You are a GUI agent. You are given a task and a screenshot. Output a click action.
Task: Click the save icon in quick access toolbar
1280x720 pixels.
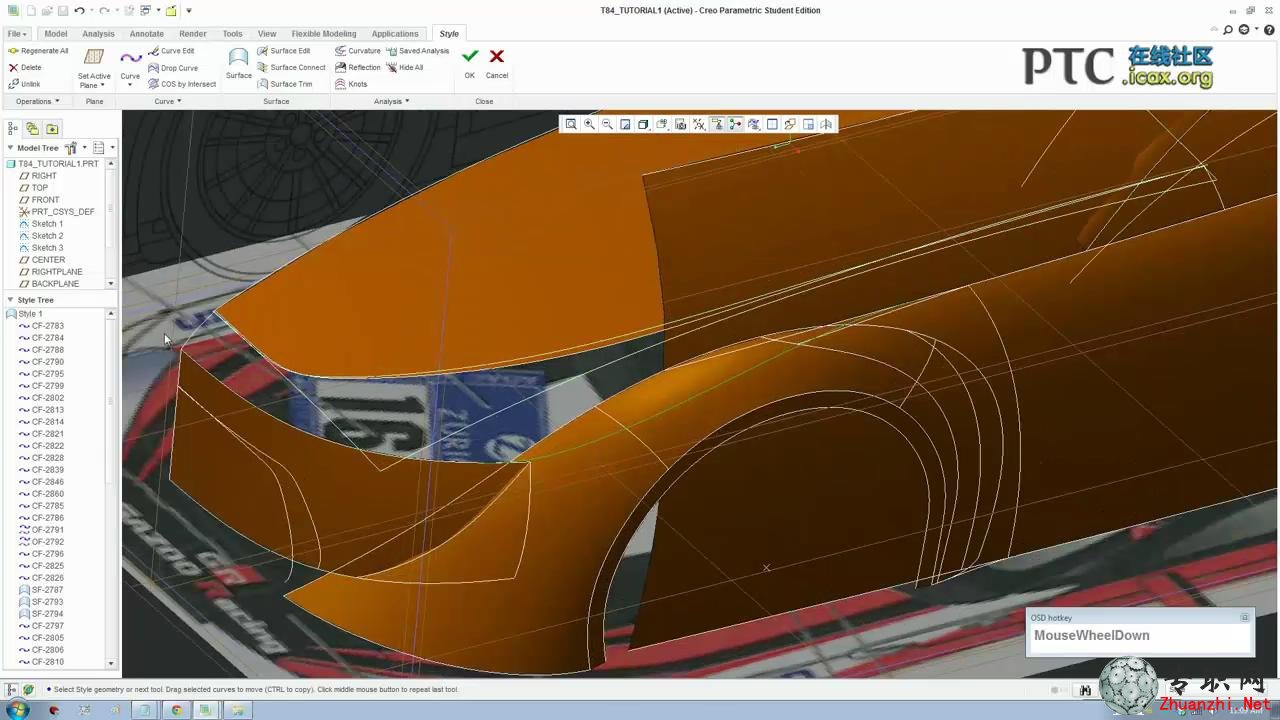click(x=62, y=10)
